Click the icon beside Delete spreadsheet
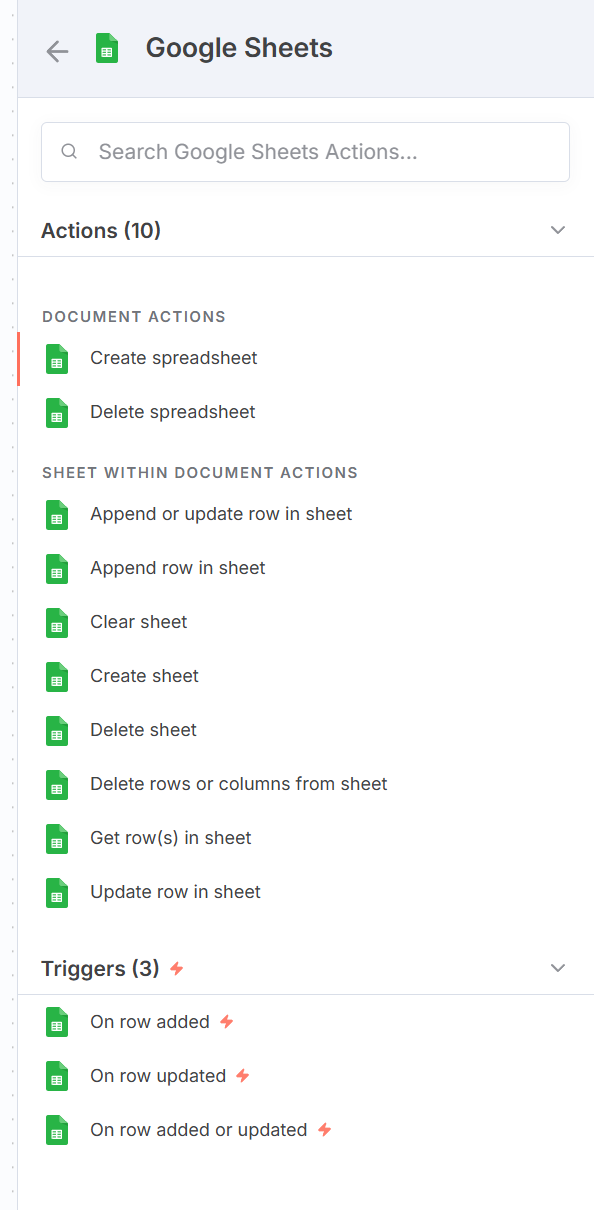The image size is (602, 1210). 57,413
